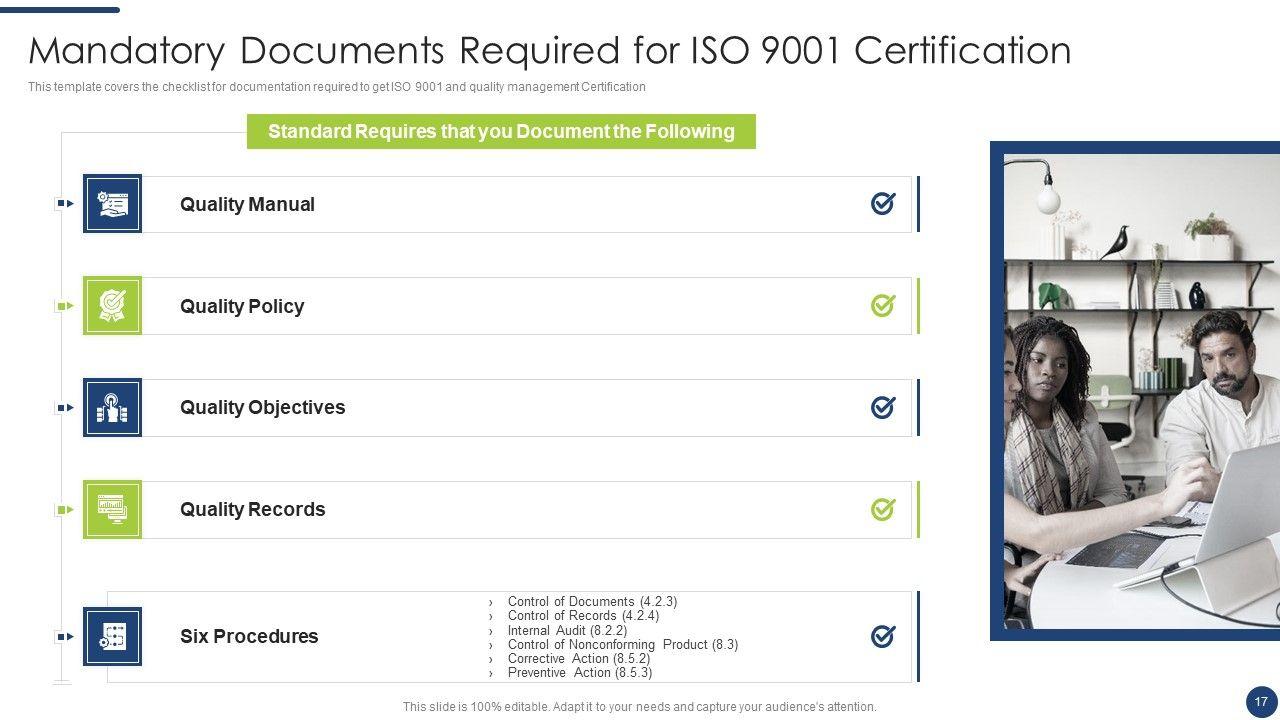Click the office meeting photo

[1141, 391]
